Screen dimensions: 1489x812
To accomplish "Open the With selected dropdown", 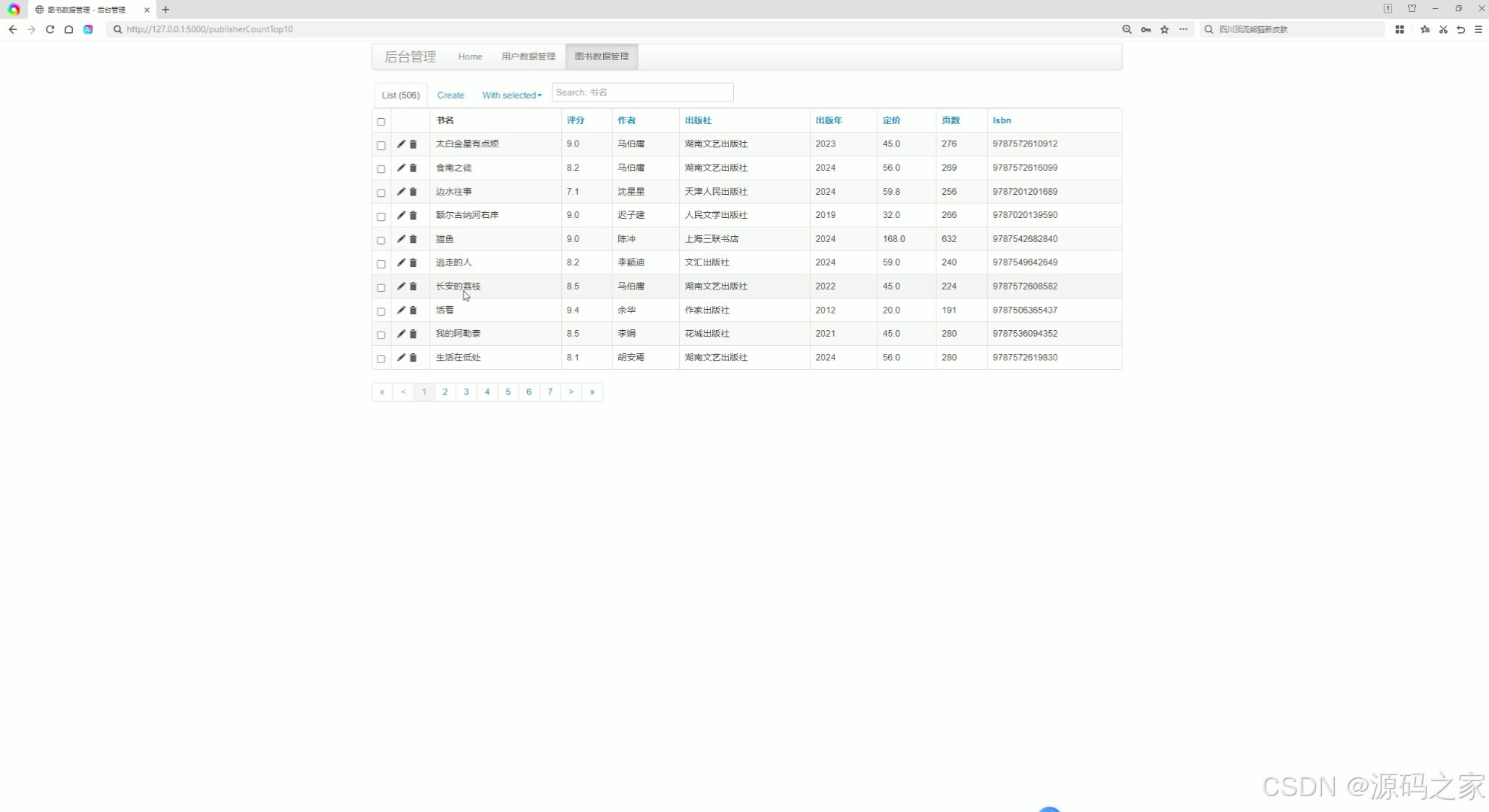I will pyautogui.click(x=511, y=95).
